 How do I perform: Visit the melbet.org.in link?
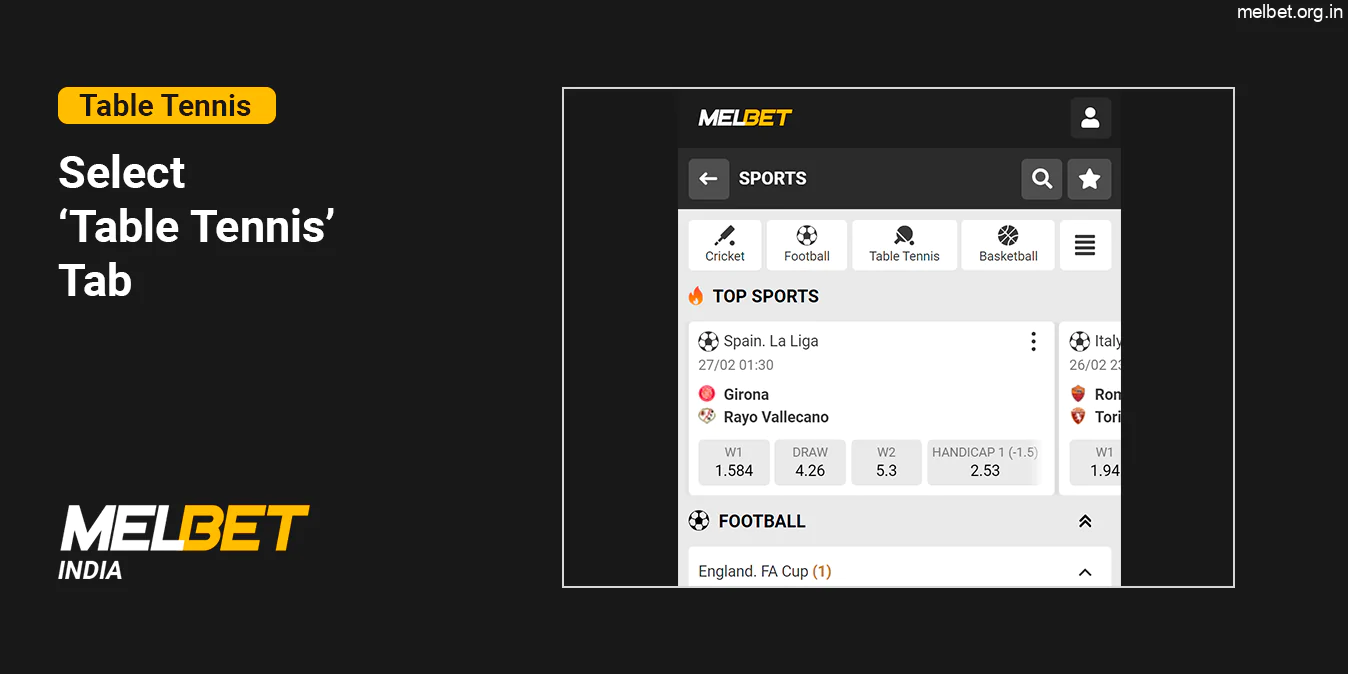1290,13
